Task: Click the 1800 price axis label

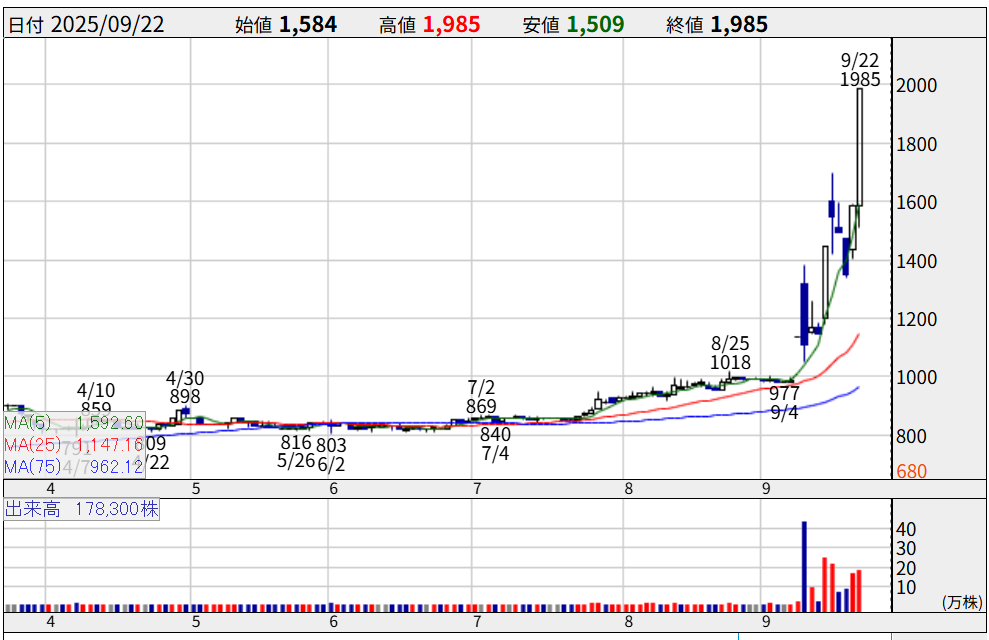Action: tap(916, 144)
